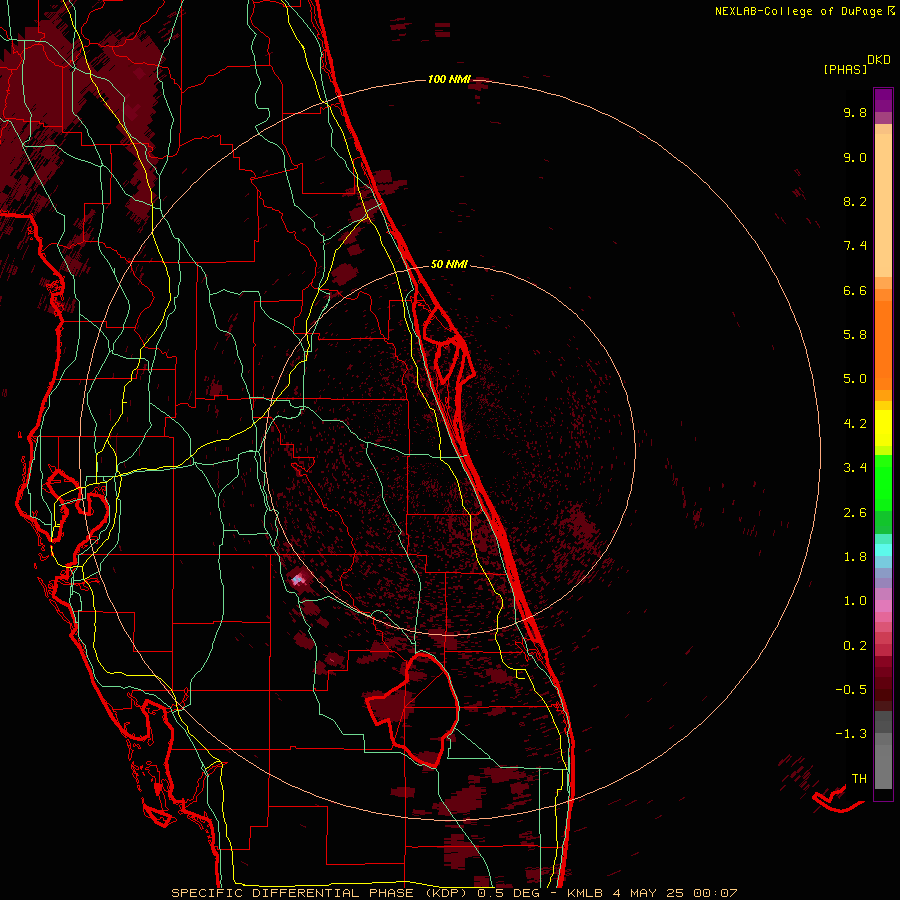Click the bright pink-blue KDP echo cell
Screen dimensions: 900x900
(x=298, y=580)
